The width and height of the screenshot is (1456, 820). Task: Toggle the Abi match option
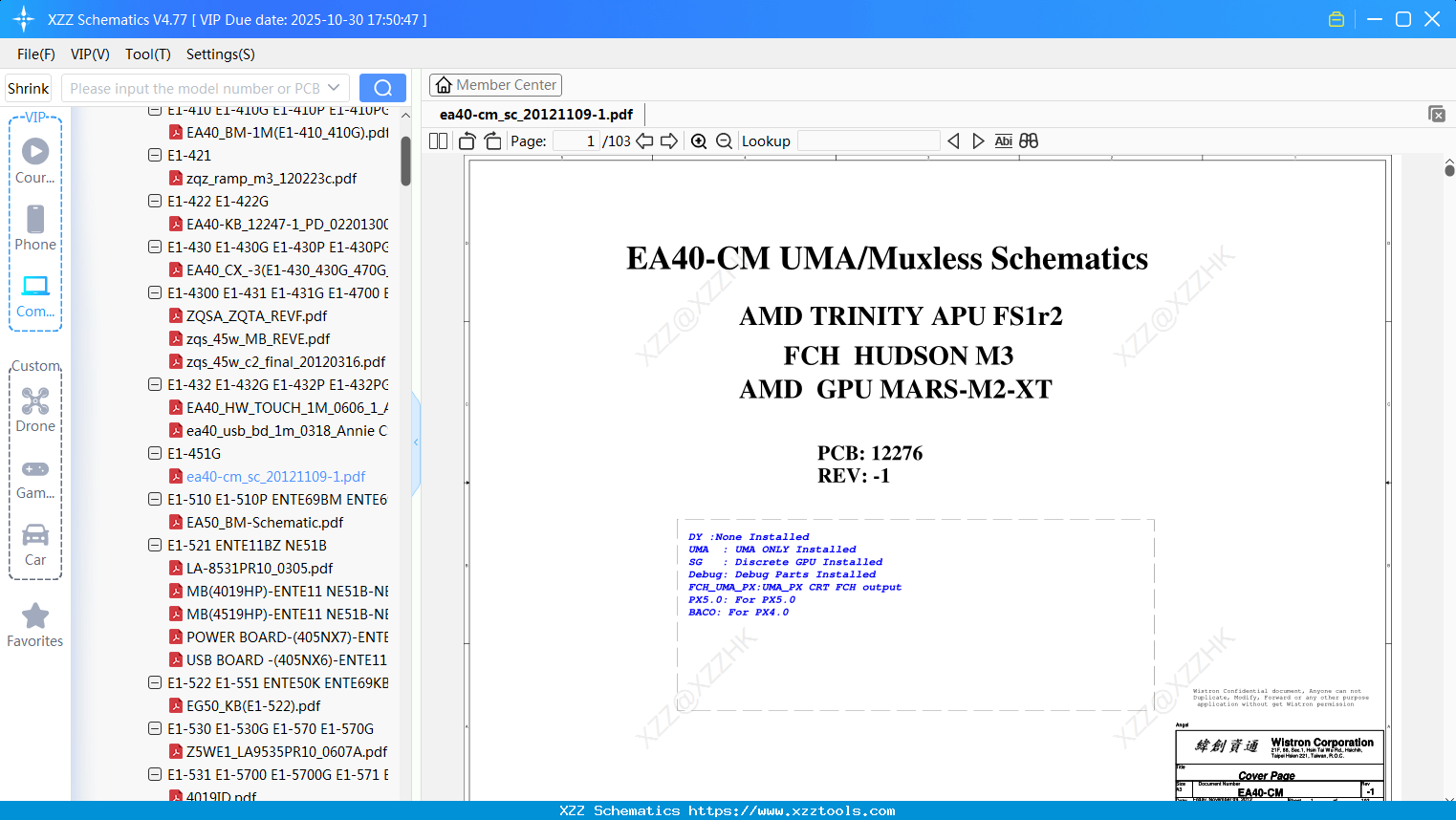tap(1003, 140)
